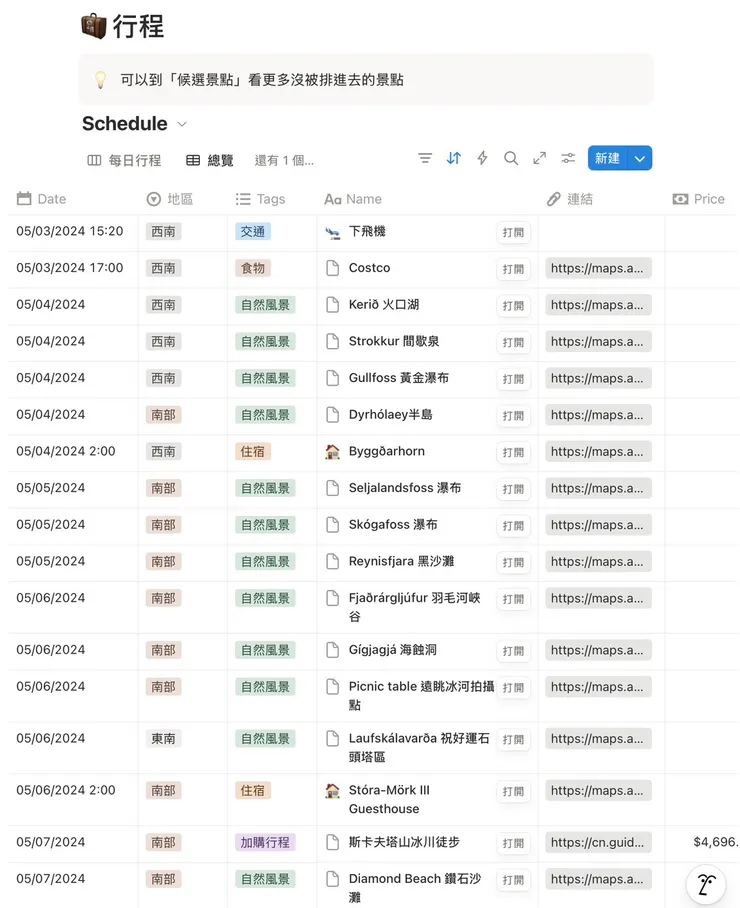Select the price value $4,696
The height and width of the screenshot is (908, 740).
click(x=716, y=842)
